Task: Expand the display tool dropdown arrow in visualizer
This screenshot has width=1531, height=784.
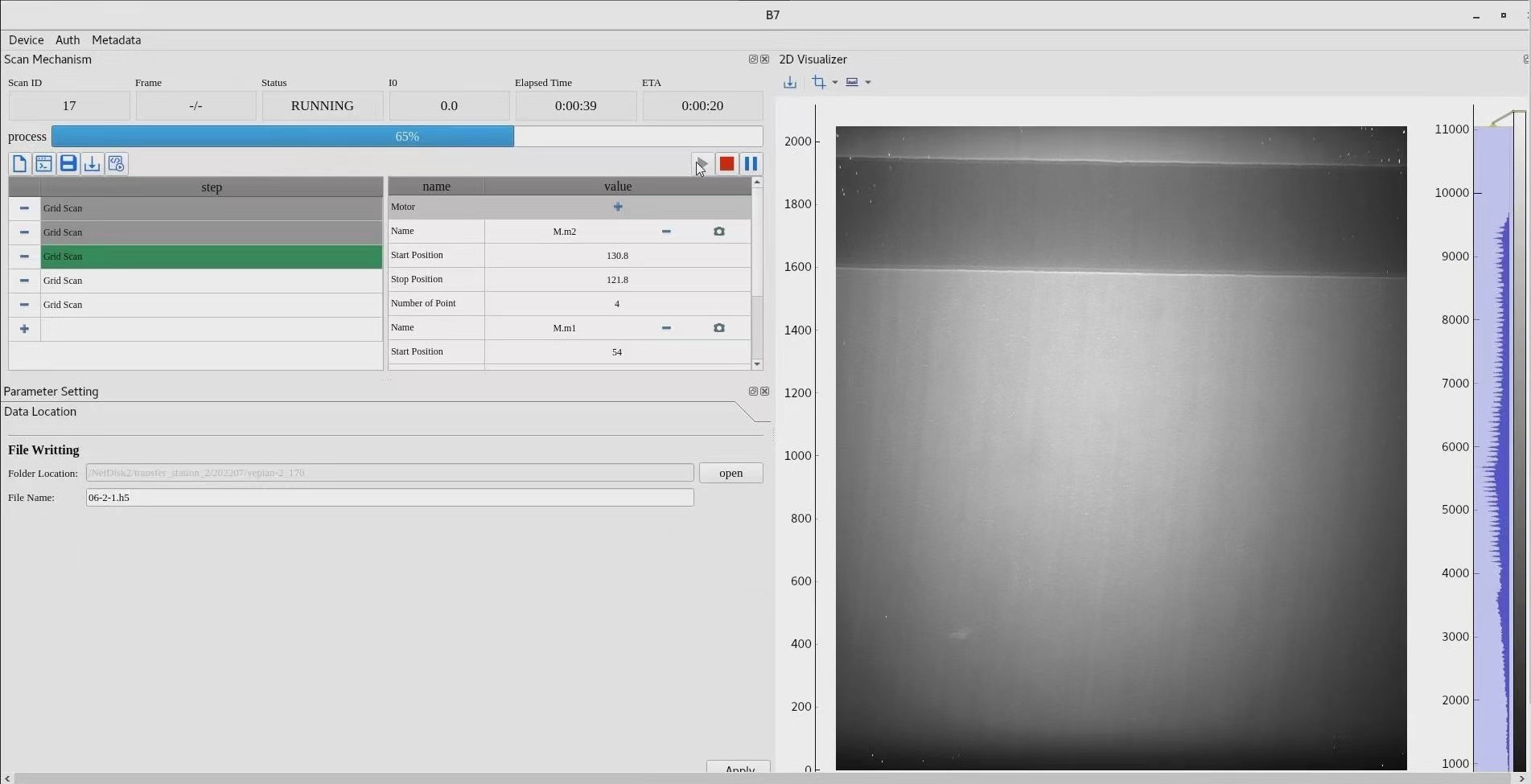Action: [868, 82]
